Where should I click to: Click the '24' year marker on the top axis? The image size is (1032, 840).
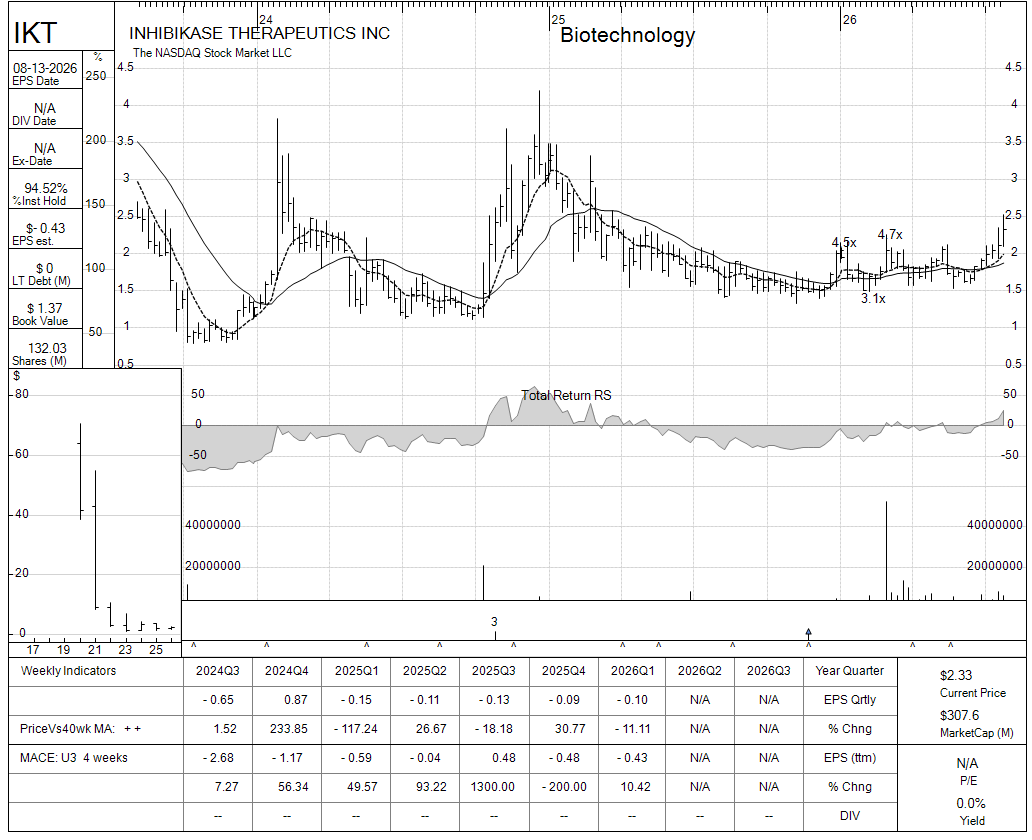click(x=265, y=20)
